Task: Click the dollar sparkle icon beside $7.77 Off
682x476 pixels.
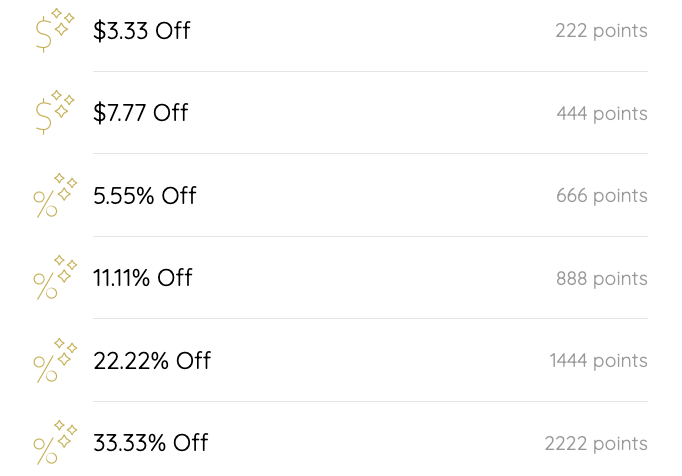Action: (55, 112)
